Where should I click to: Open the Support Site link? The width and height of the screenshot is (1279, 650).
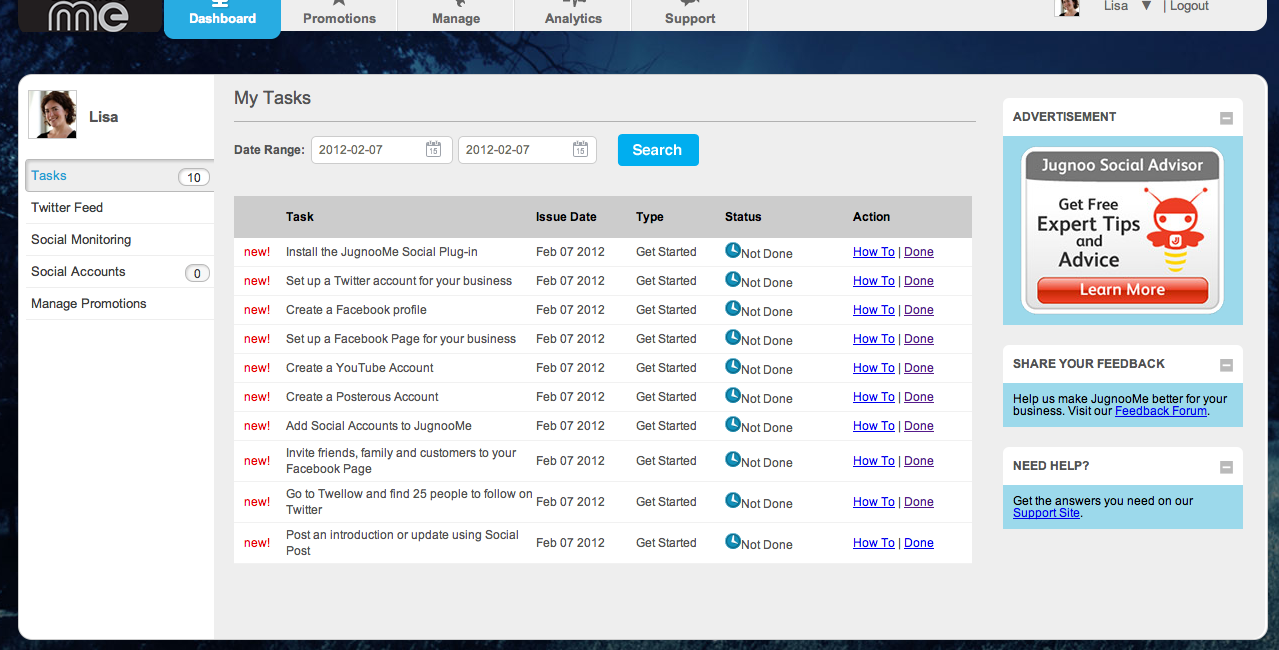(x=1046, y=513)
